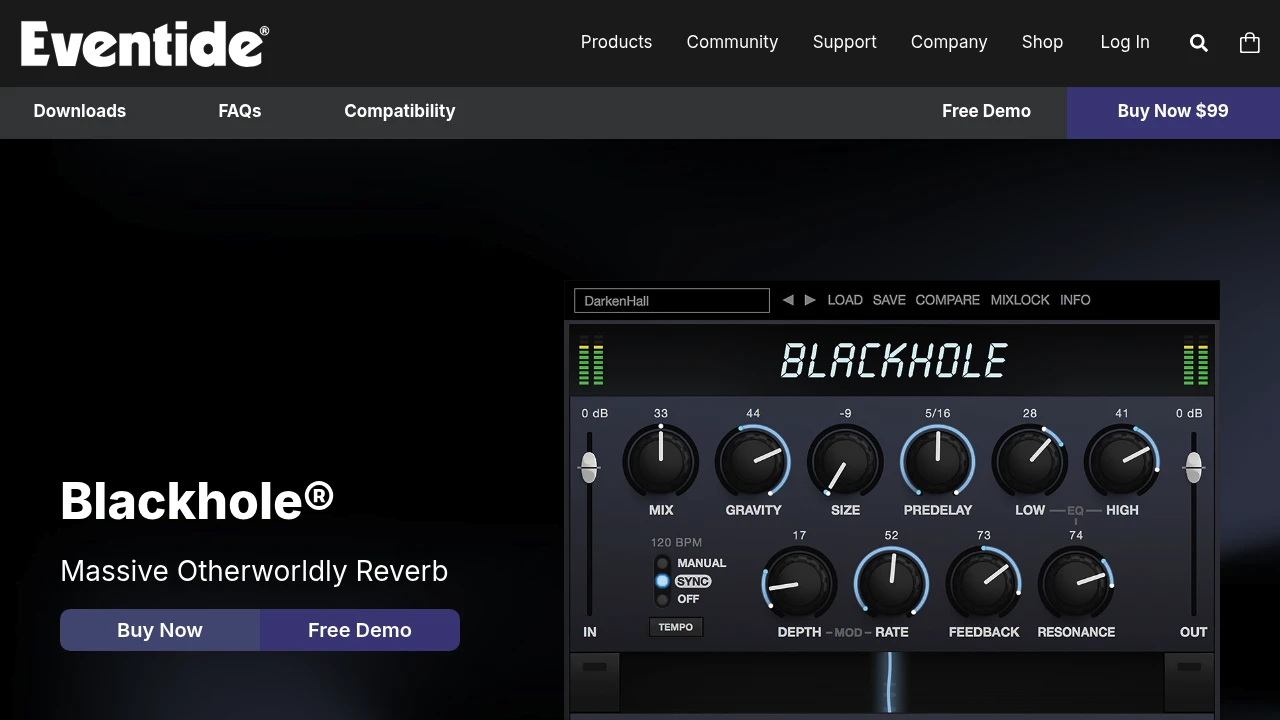Open the Support menu
The height and width of the screenshot is (720, 1280).
coord(845,42)
